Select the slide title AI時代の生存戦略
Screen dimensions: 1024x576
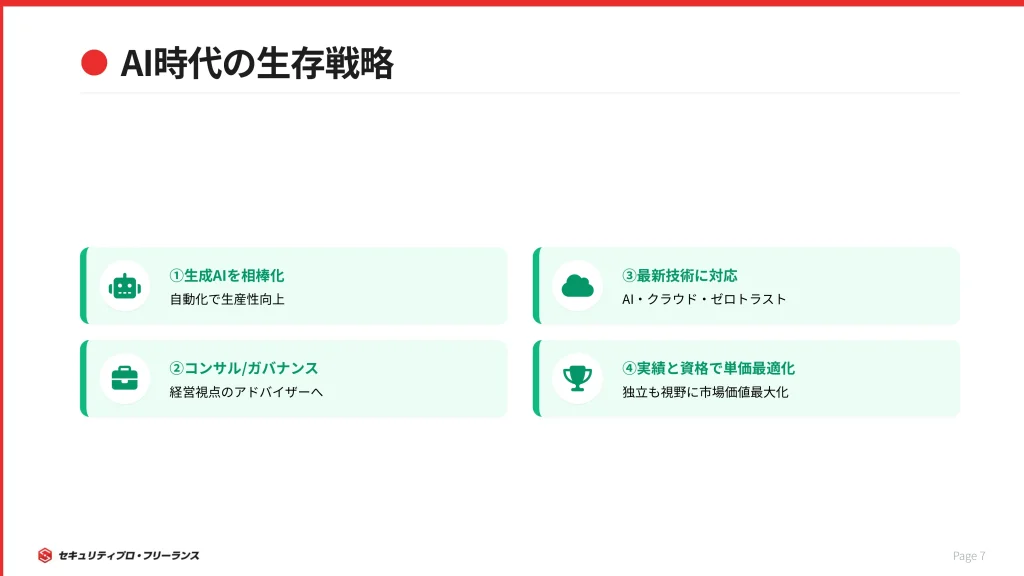click(x=256, y=63)
